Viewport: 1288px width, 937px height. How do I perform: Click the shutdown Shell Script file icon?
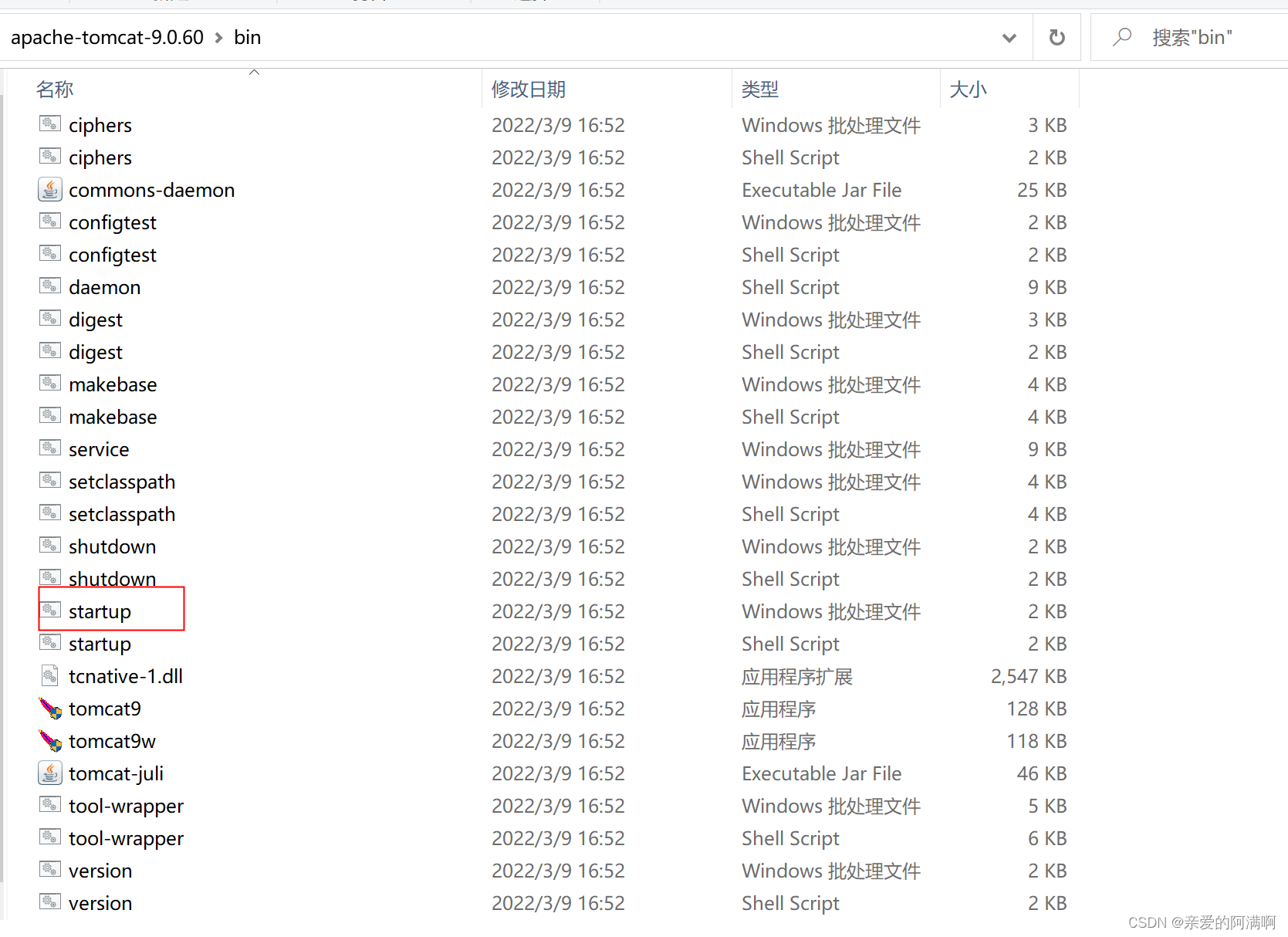tap(50, 577)
